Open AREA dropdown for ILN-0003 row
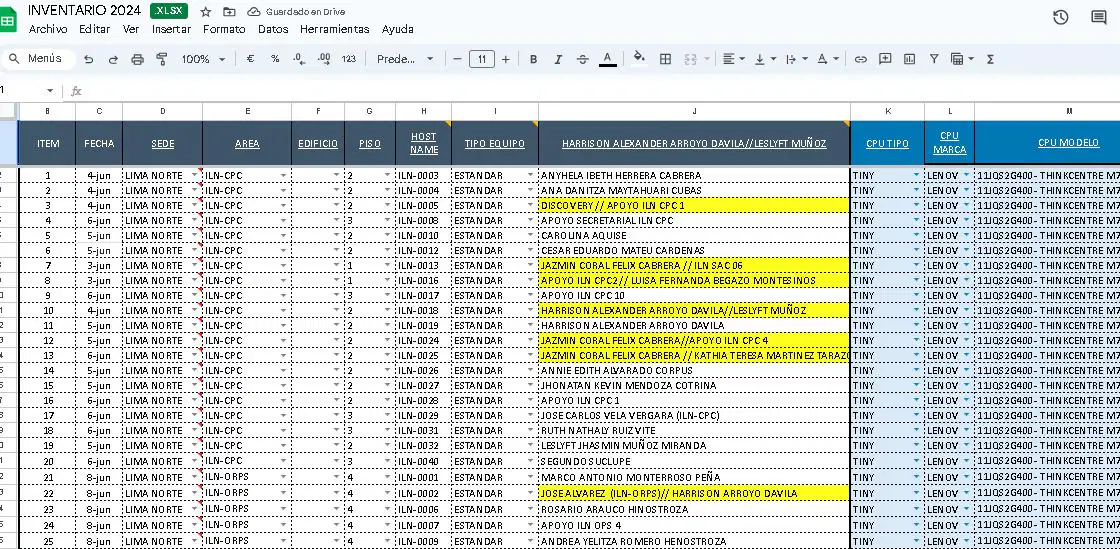 pos(284,175)
